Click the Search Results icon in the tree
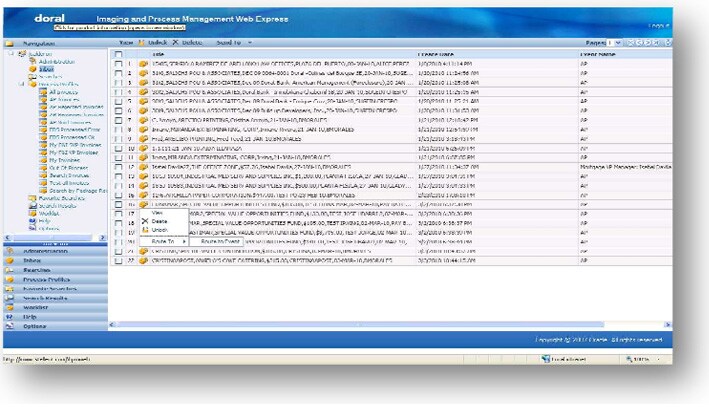Screen dimensions: 709x411 pos(33,205)
